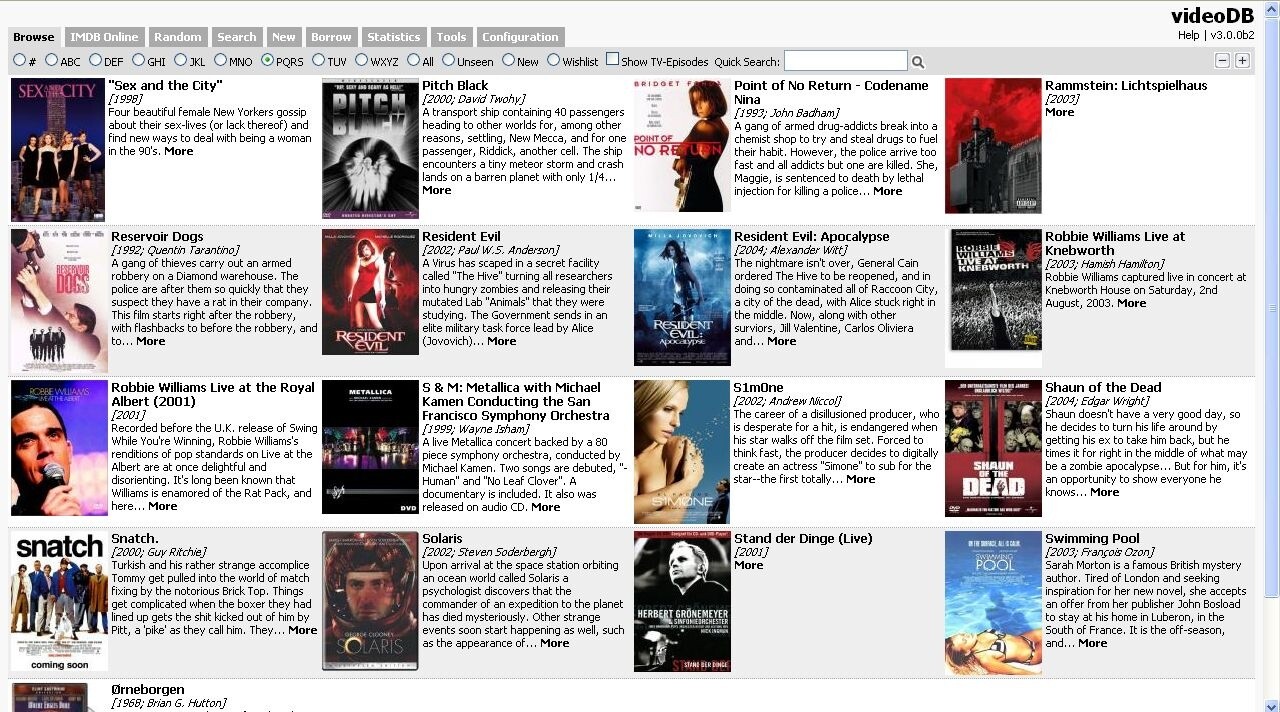Open the New tab
The width and height of the screenshot is (1280, 712).
(x=284, y=37)
